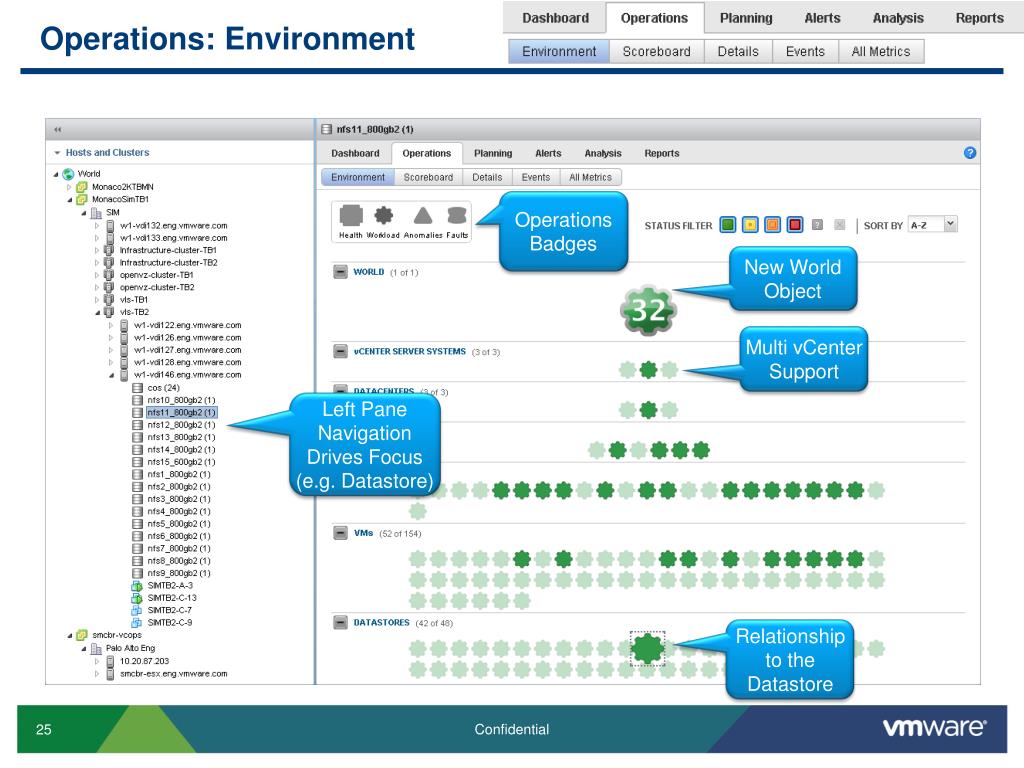Click the dark green badge in vCenter Server Systems row

pyautogui.click(x=648, y=370)
